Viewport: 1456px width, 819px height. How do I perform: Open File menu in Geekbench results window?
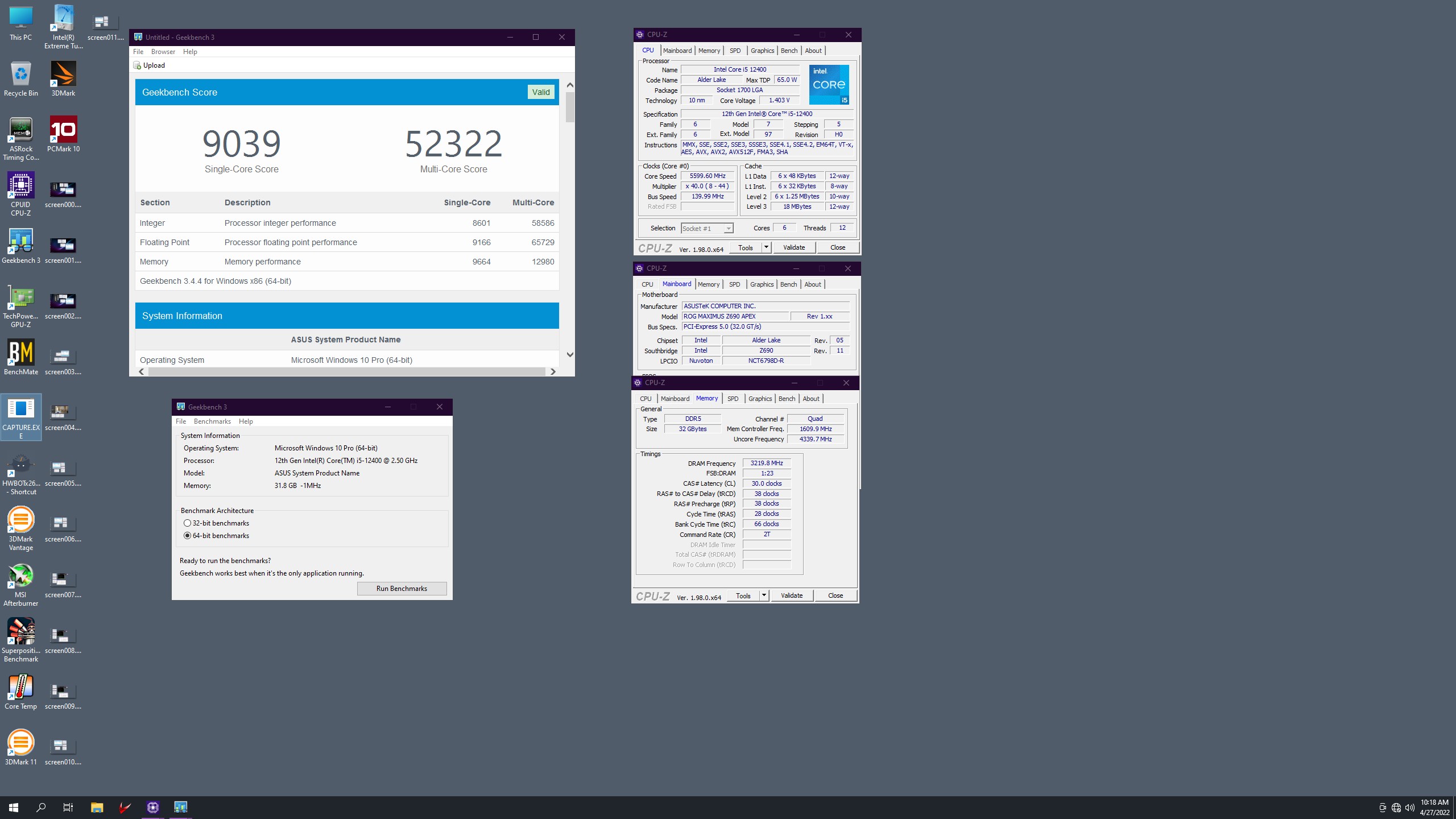point(138,52)
